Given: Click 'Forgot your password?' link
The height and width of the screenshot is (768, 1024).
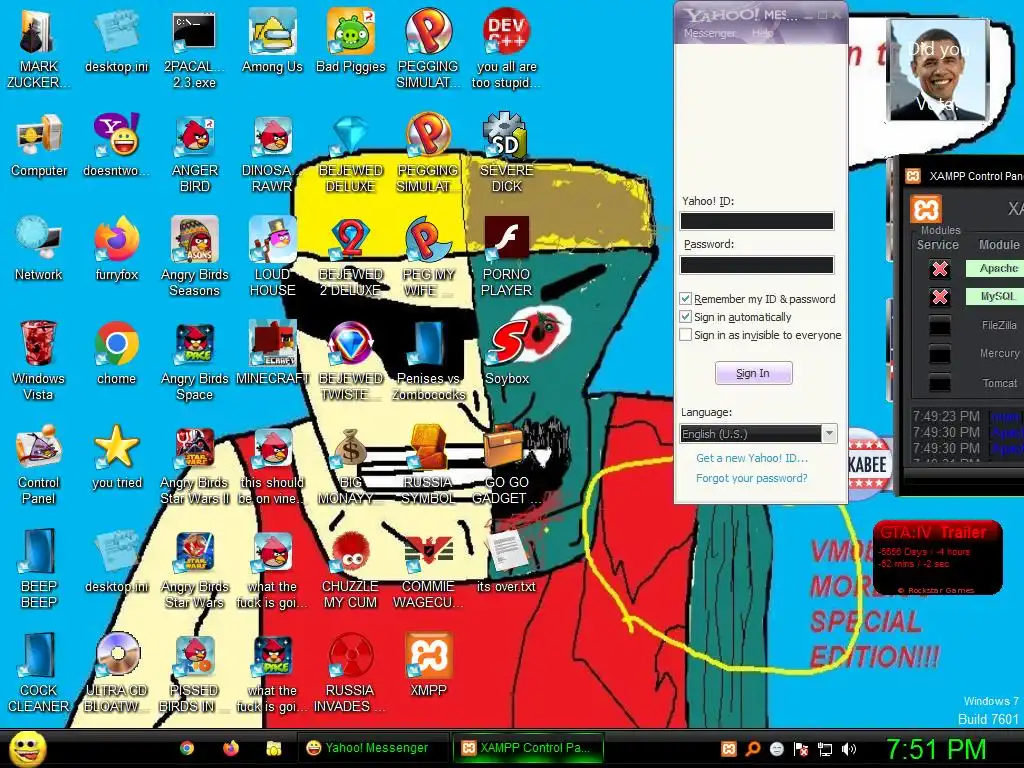Looking at the screenshot, I should click(x=752, y=478).
